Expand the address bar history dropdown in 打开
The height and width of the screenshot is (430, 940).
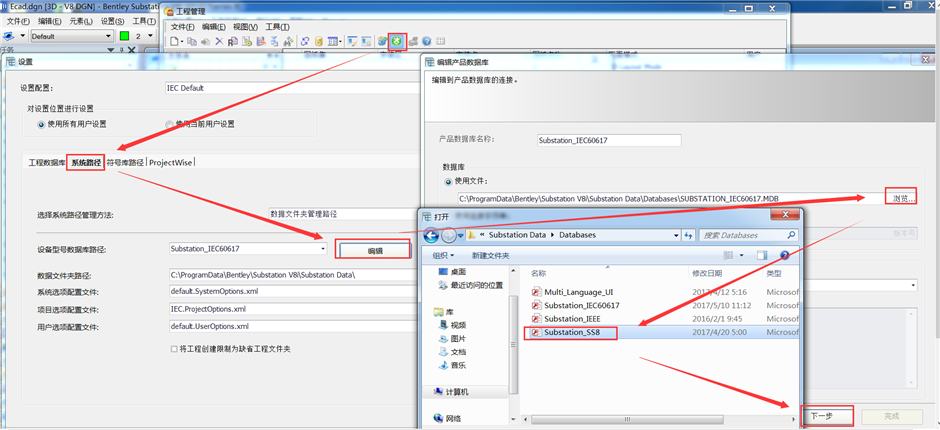677,235
